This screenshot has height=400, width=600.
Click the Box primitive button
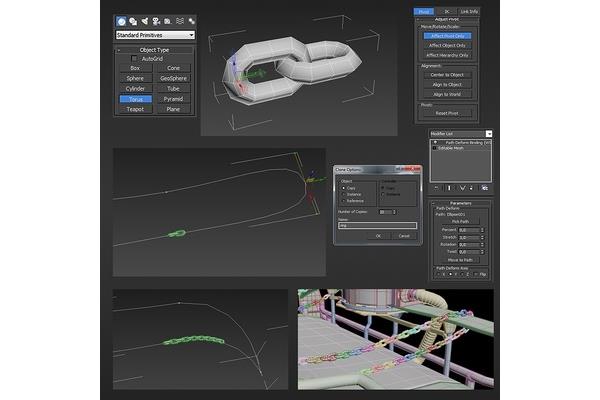[x=135, y=68]
